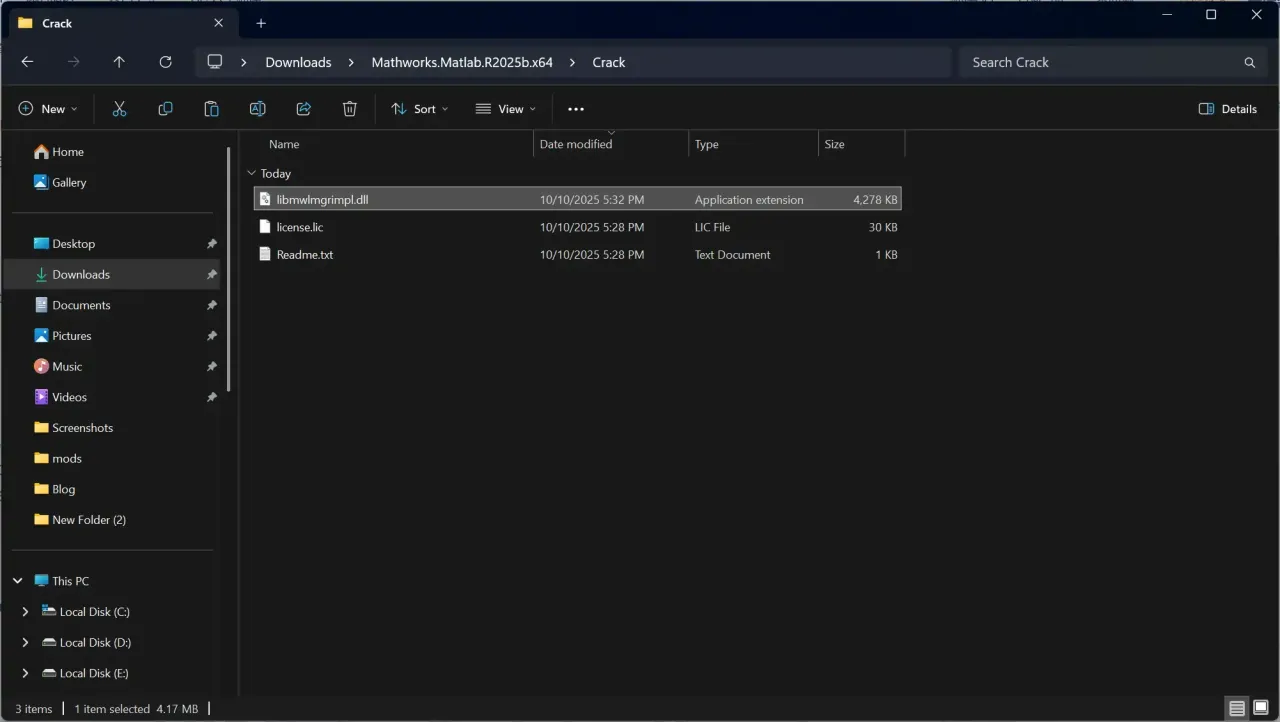The height and width of the screenshot is (722, 1280).
Task: Click the search magnifier icon
Action: click(1249, 62)
